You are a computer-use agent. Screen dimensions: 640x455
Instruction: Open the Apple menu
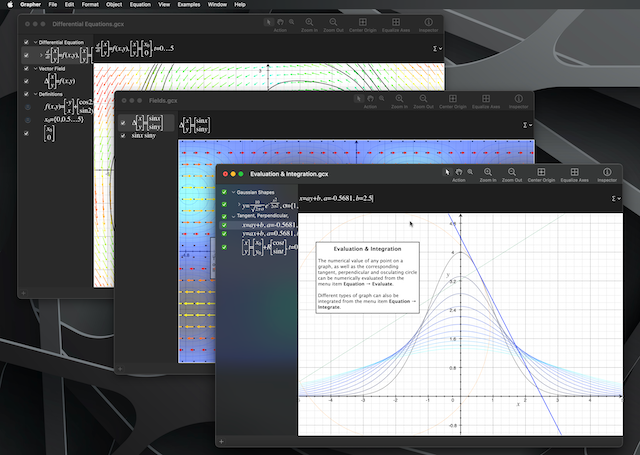click(x=10, y=4)
